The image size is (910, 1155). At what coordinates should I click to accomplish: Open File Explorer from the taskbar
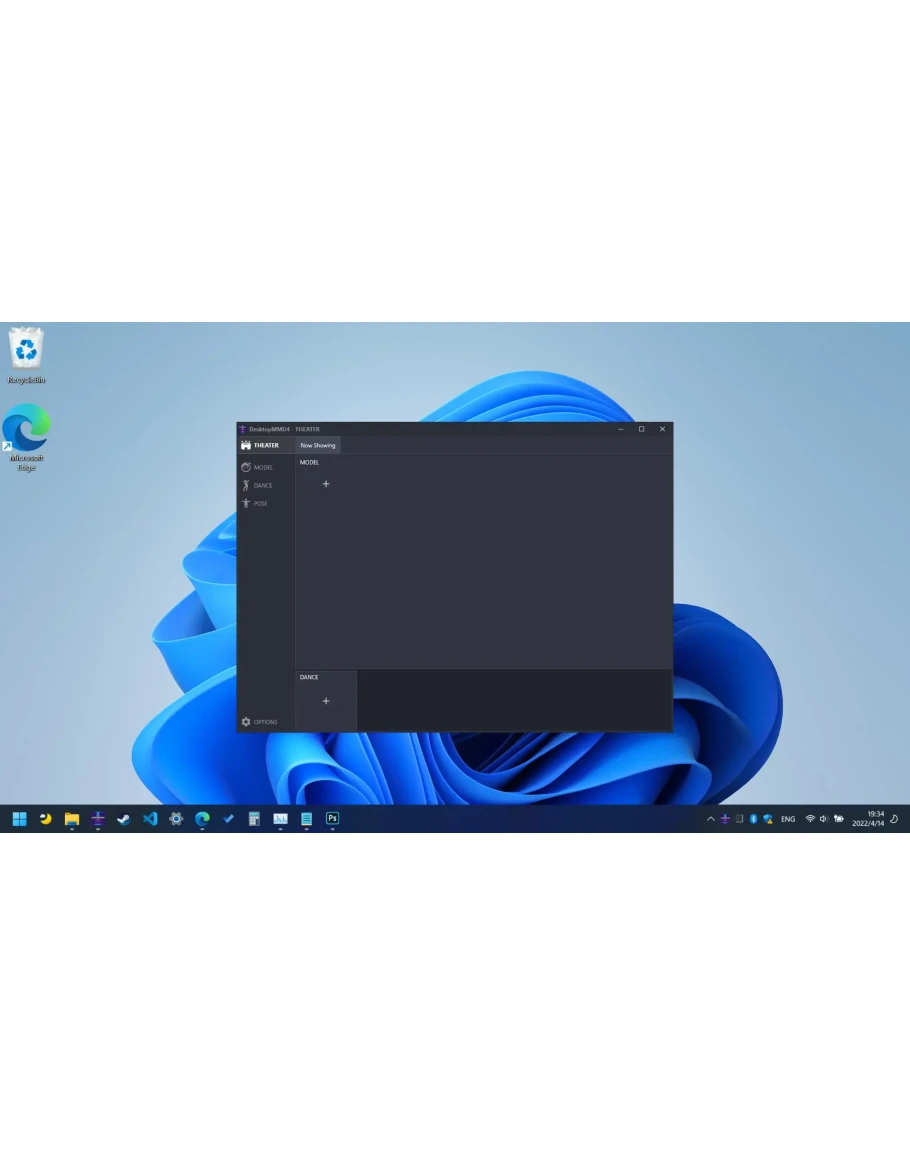click(72, 819)
